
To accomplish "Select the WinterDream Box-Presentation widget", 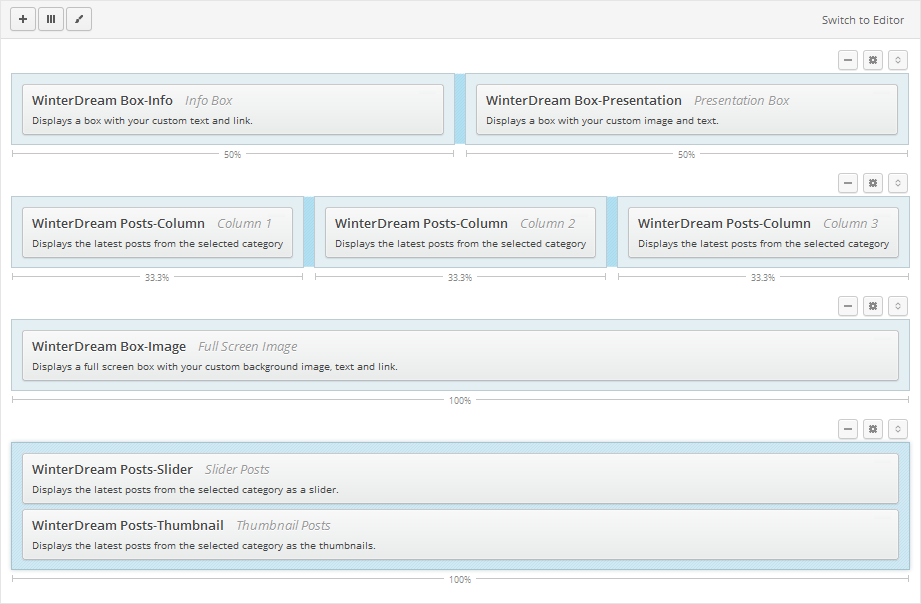I will tap(687, 109).
